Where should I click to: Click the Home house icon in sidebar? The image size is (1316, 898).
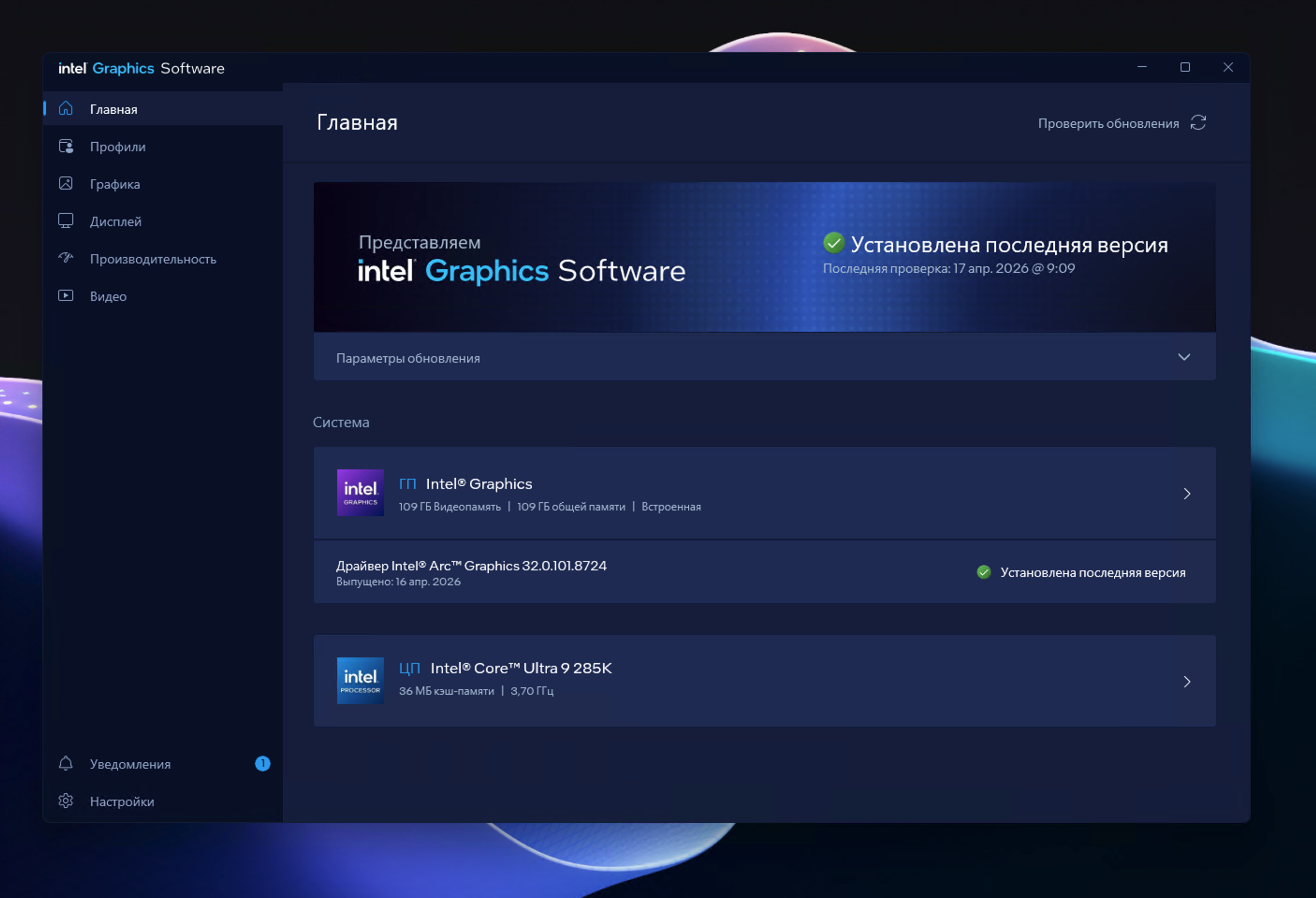point(66,108)
